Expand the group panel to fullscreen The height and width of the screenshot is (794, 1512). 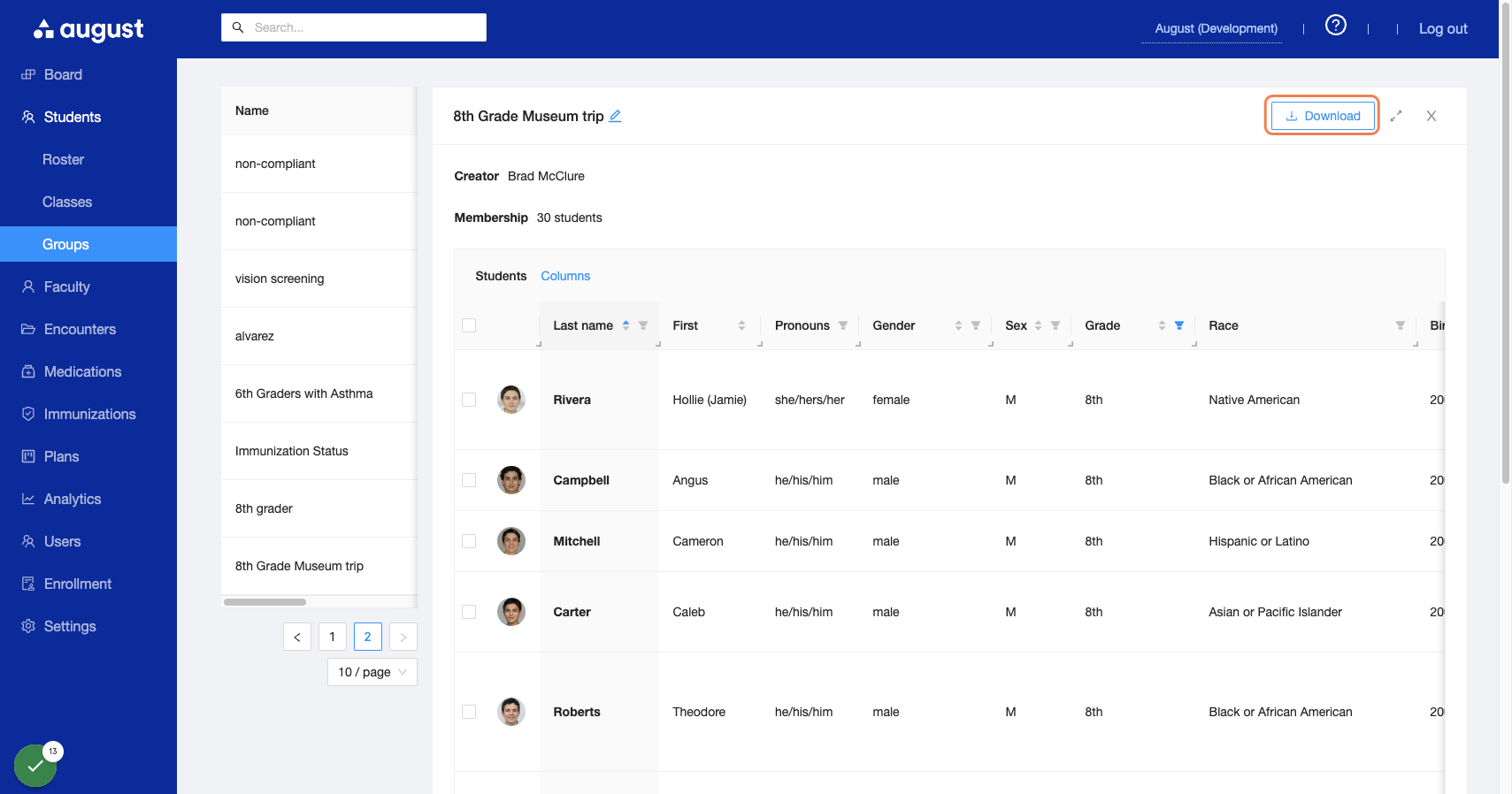coord(1396,116)
